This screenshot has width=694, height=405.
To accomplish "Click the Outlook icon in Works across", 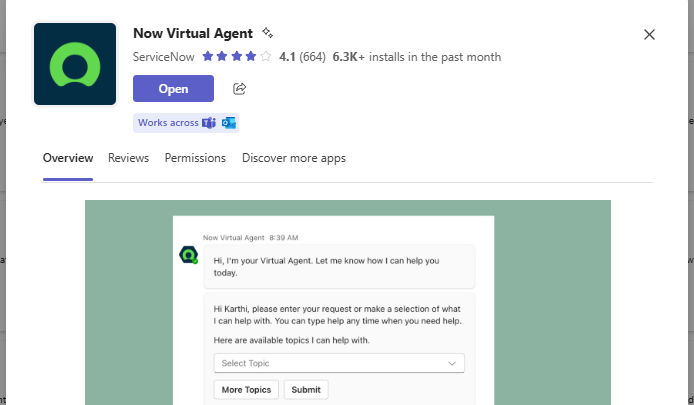I will [x=229, y=123].
